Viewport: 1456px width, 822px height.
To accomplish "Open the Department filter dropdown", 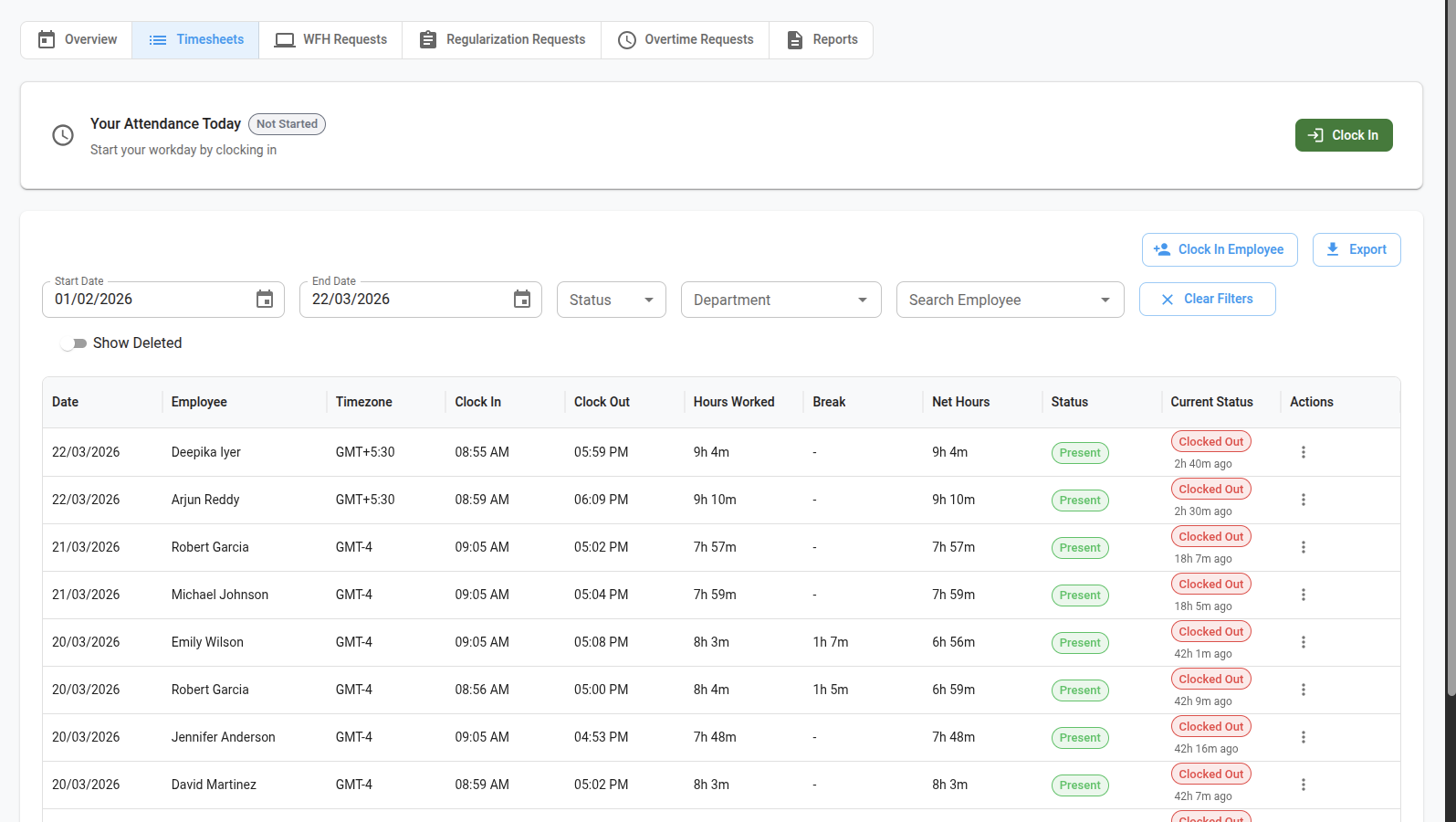I will pos(780,300).
